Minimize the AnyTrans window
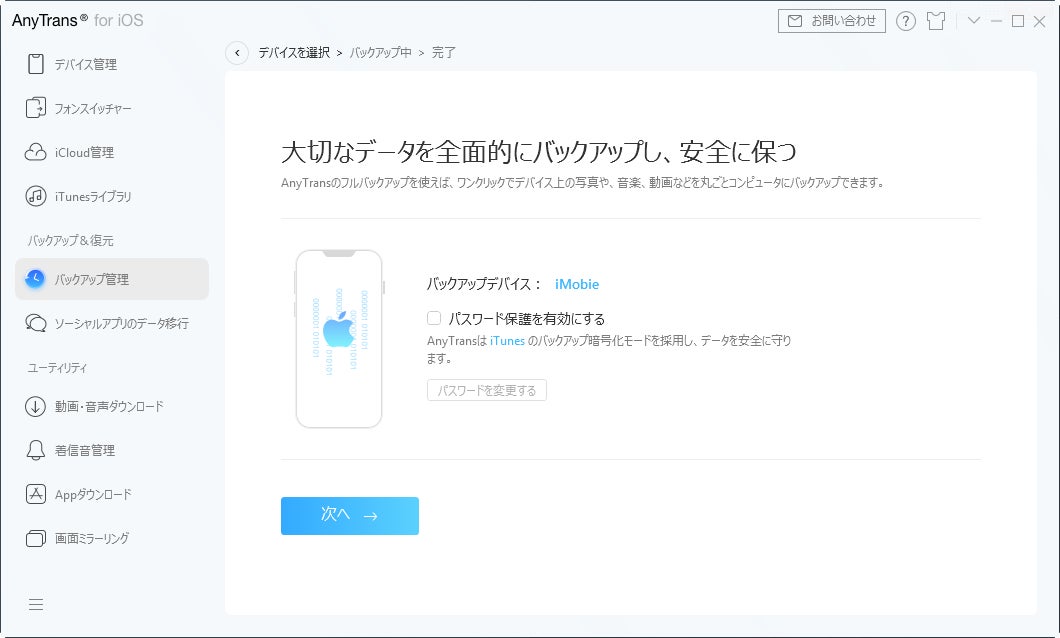 [996, 21]
